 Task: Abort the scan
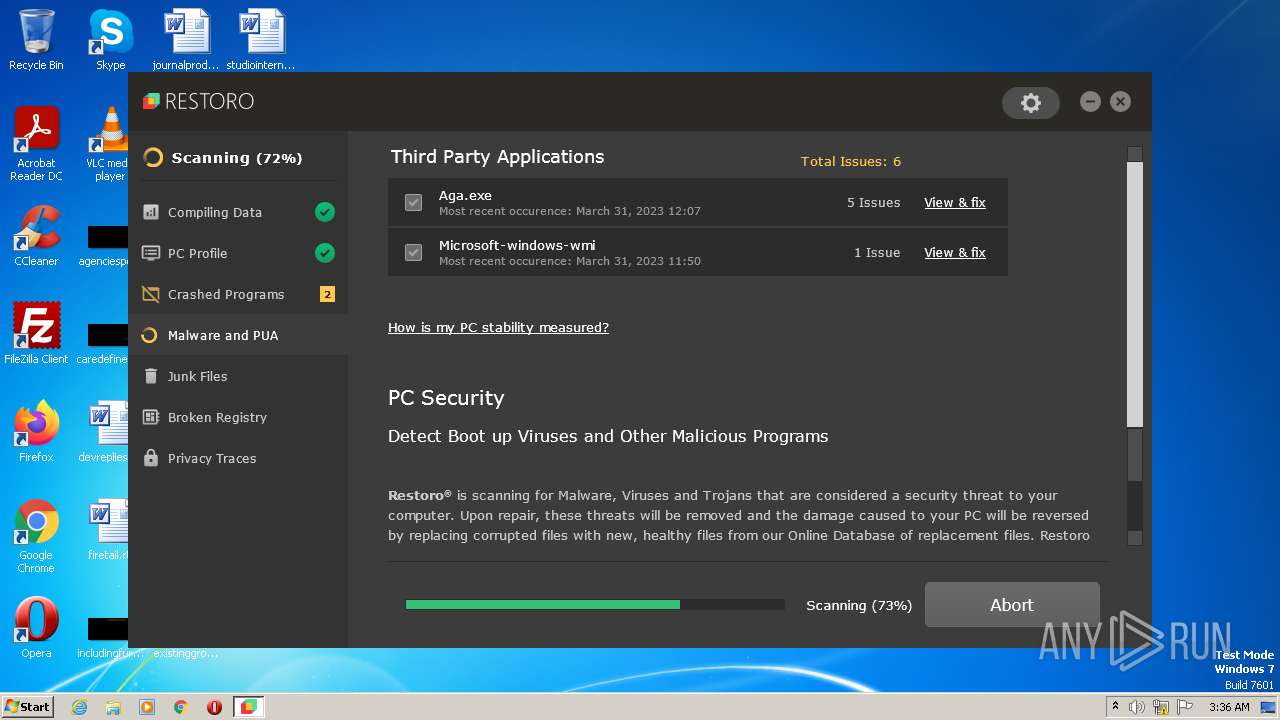coord(1012,605)
